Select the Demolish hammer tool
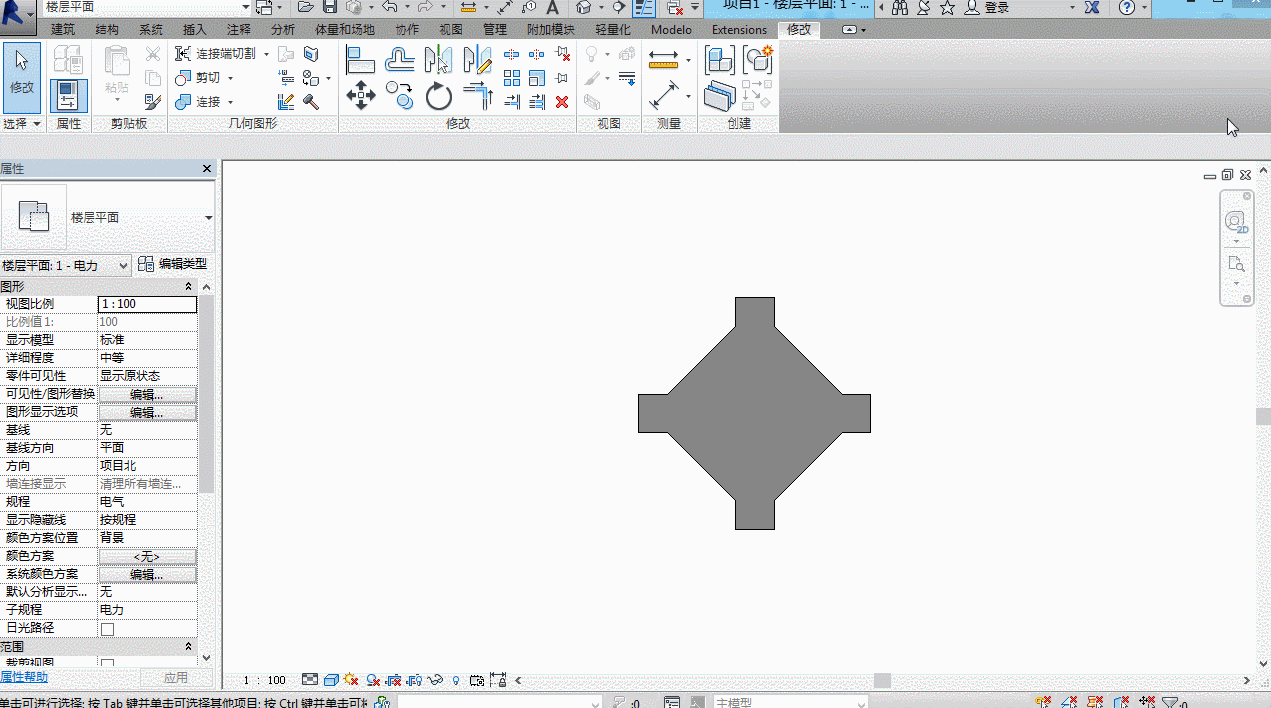Screen dimensions: 1271x708 pyautogui.click(x=310, y=102)
